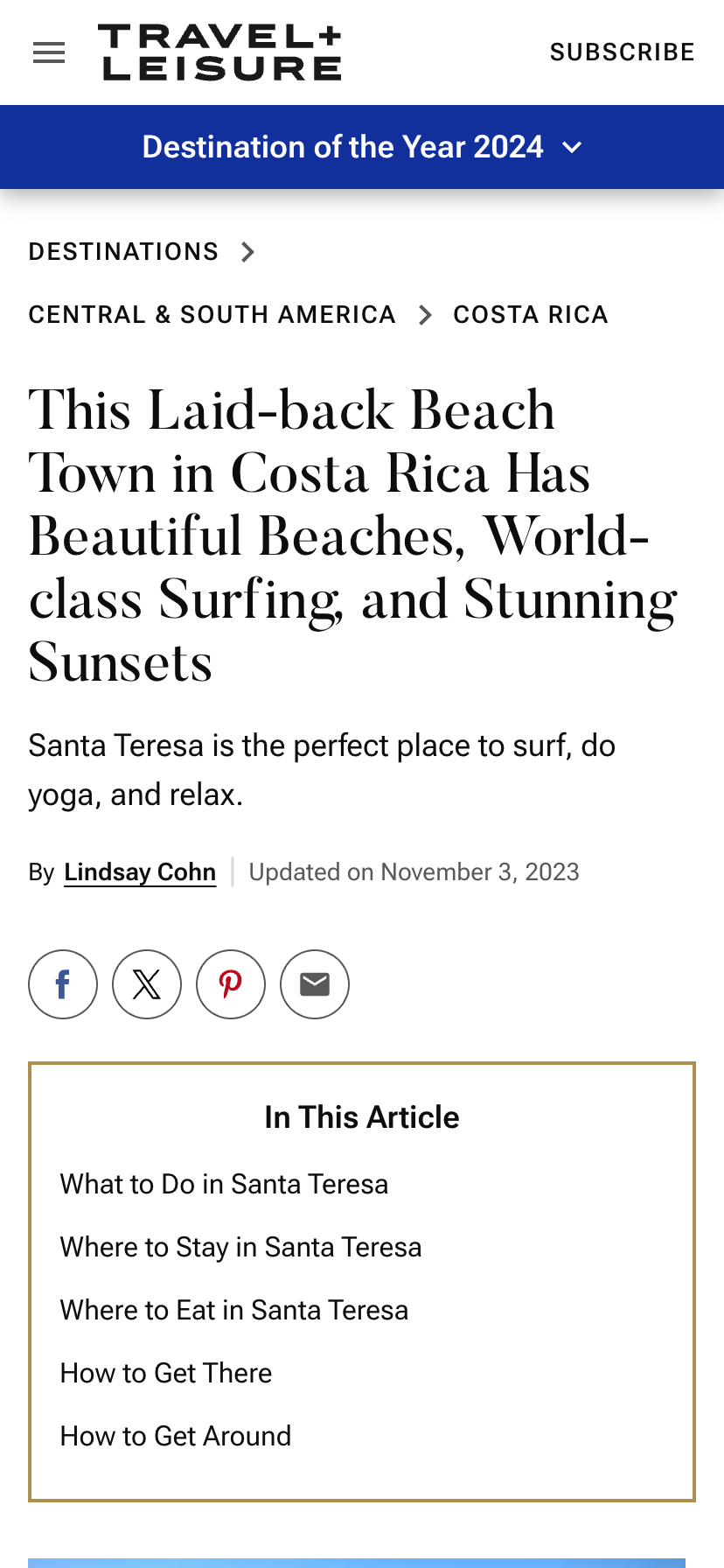Image resolution: width=724 pixels, height=1568 pixels.
Task: Open the hamburger navigation menu
Action: 49,52
